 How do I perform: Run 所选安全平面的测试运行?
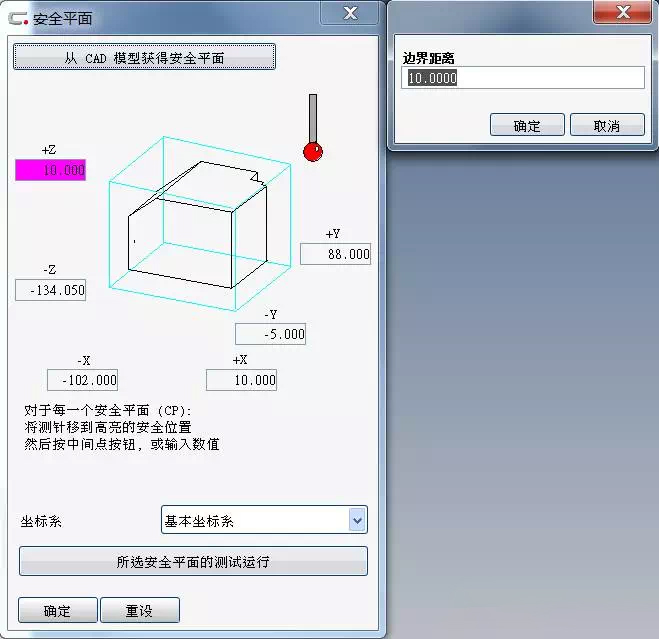pos(193,561)
